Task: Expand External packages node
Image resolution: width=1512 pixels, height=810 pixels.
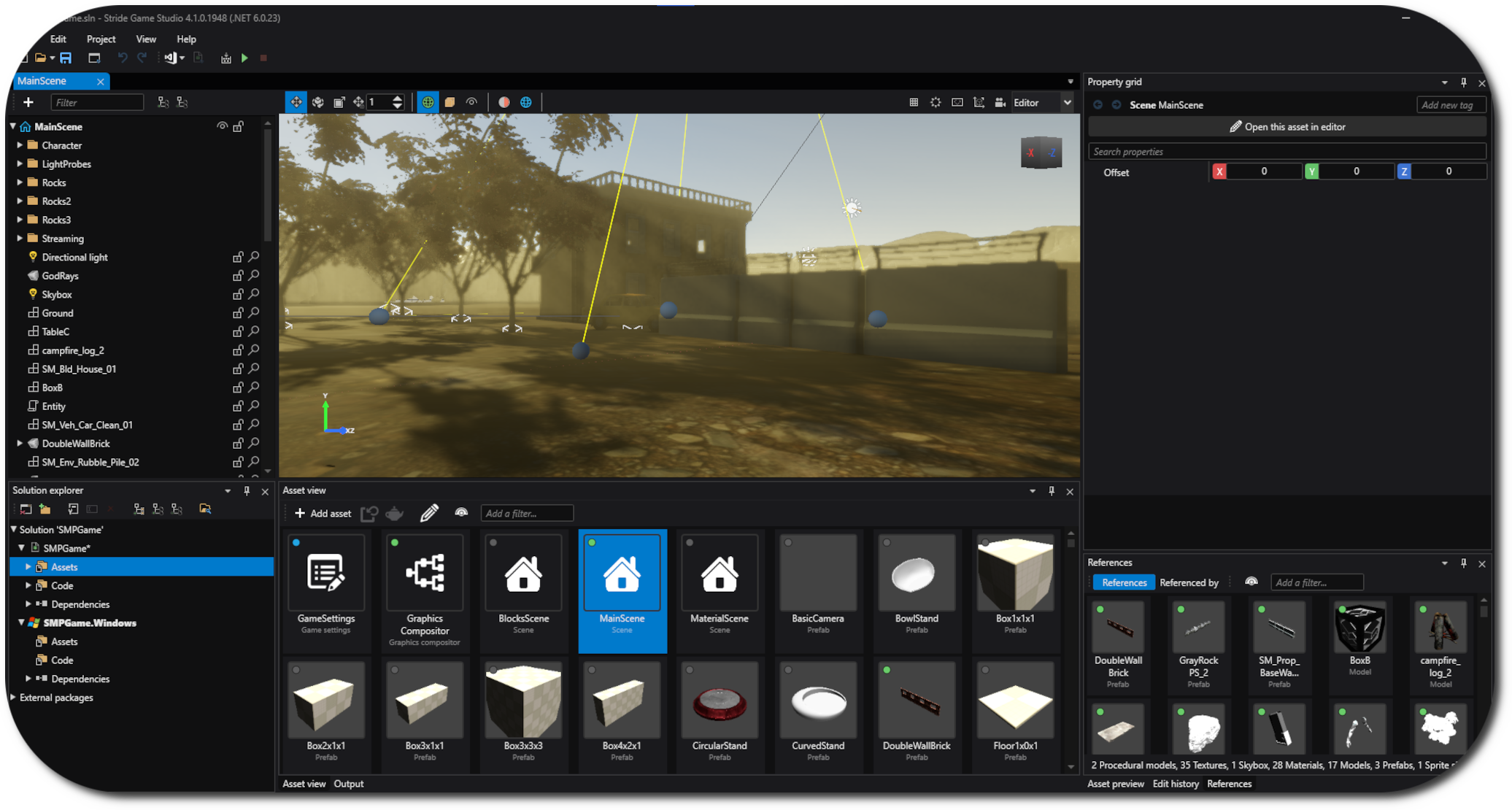Action: pyautogui.click(x=13, y=697)
